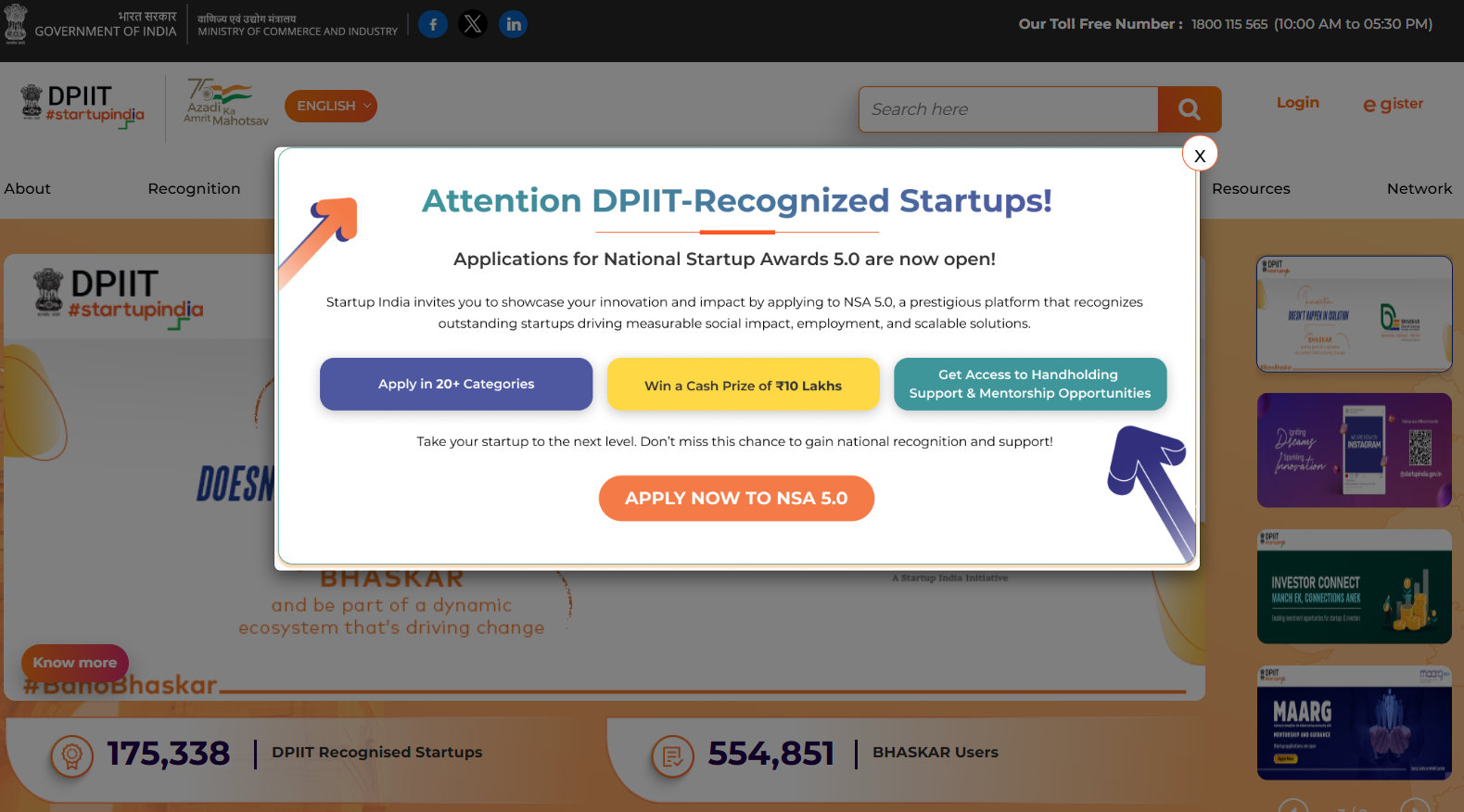
Task: Select the MAARG banner thumbnail
Action: 1354,723
